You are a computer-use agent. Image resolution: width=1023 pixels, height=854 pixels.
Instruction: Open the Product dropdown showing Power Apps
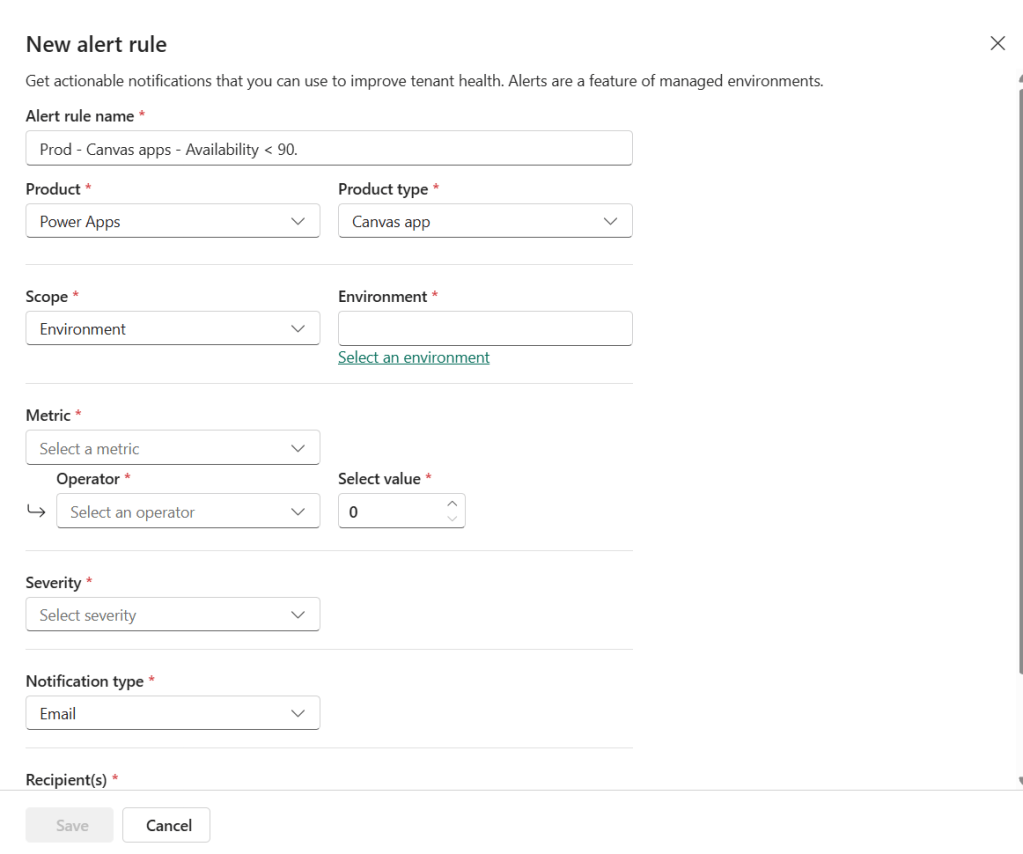172,221
